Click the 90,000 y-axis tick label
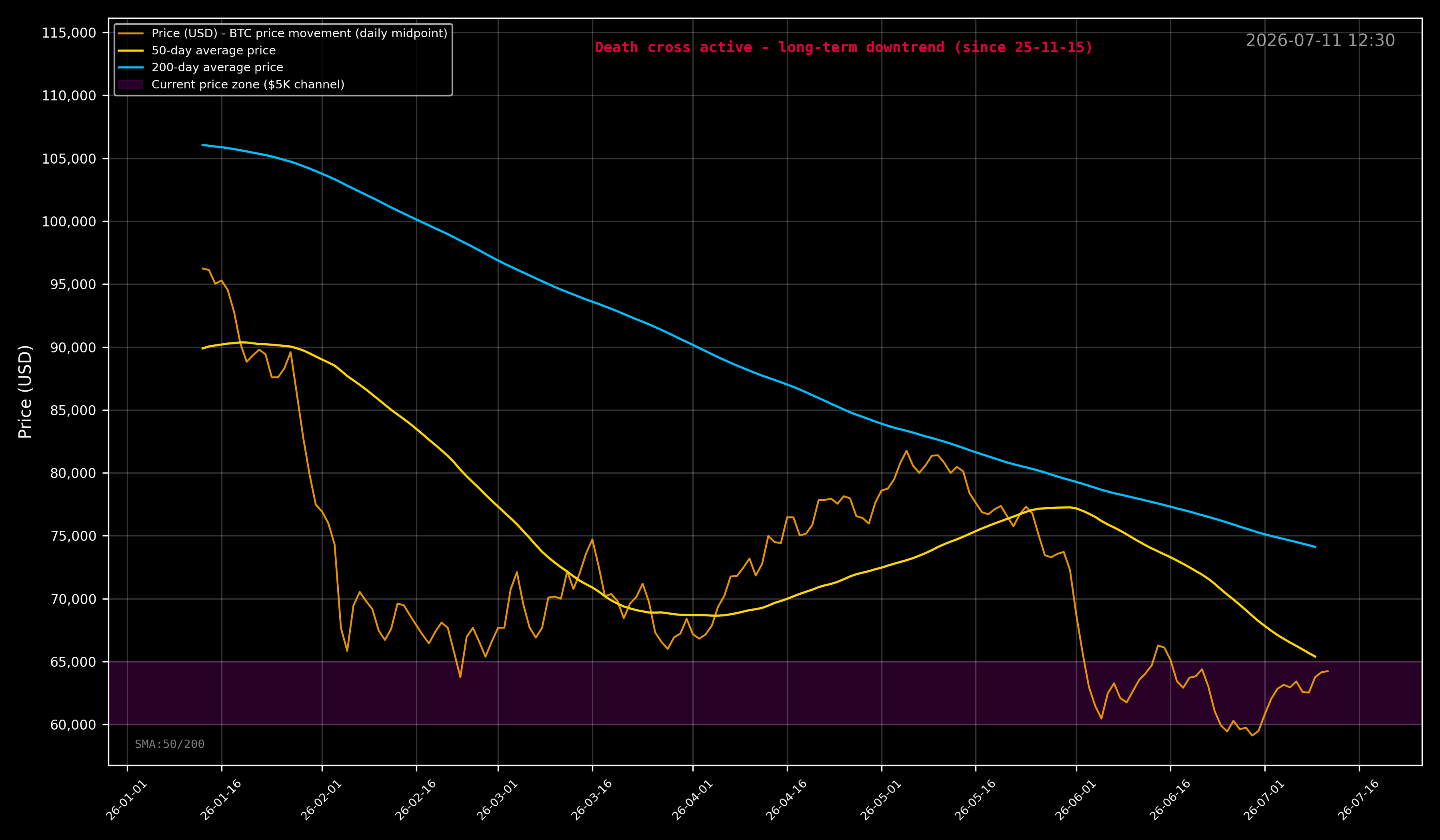Viewport: 1440px width, 840px height. point(73,348)
